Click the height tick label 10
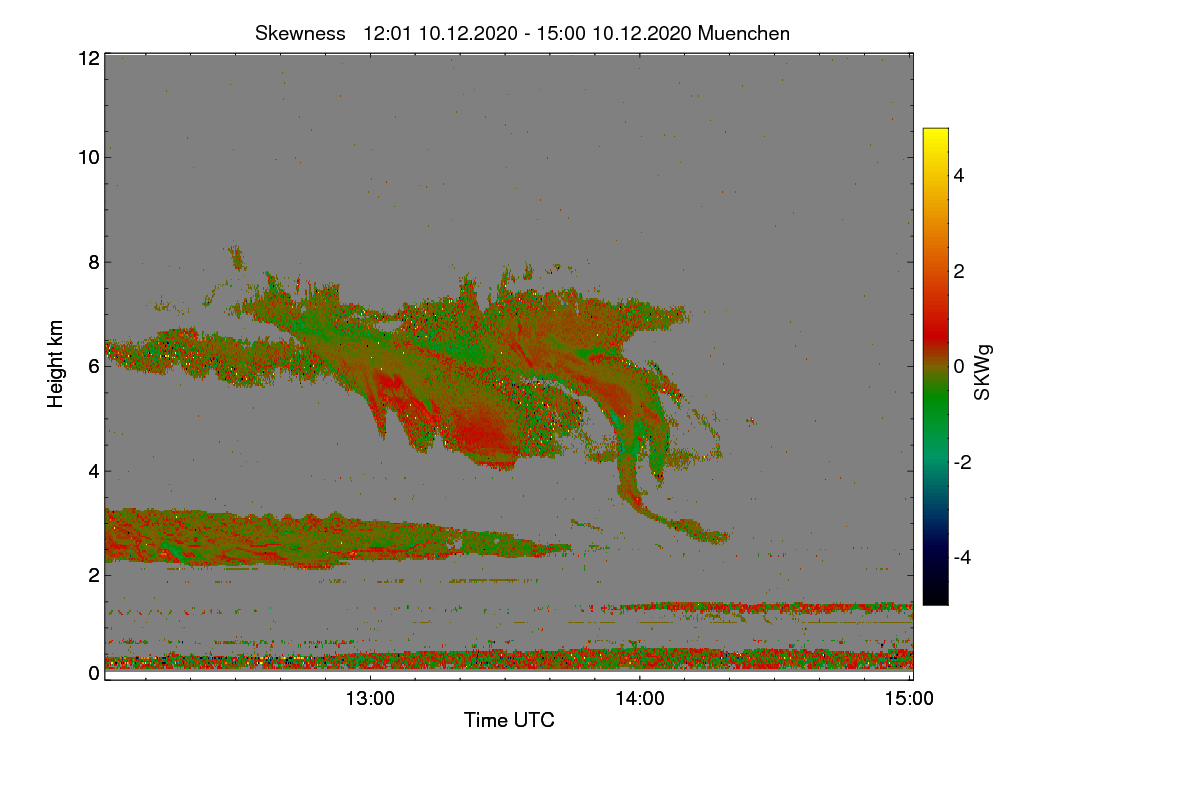The image size is (1200, 800). tap(88, 157)
